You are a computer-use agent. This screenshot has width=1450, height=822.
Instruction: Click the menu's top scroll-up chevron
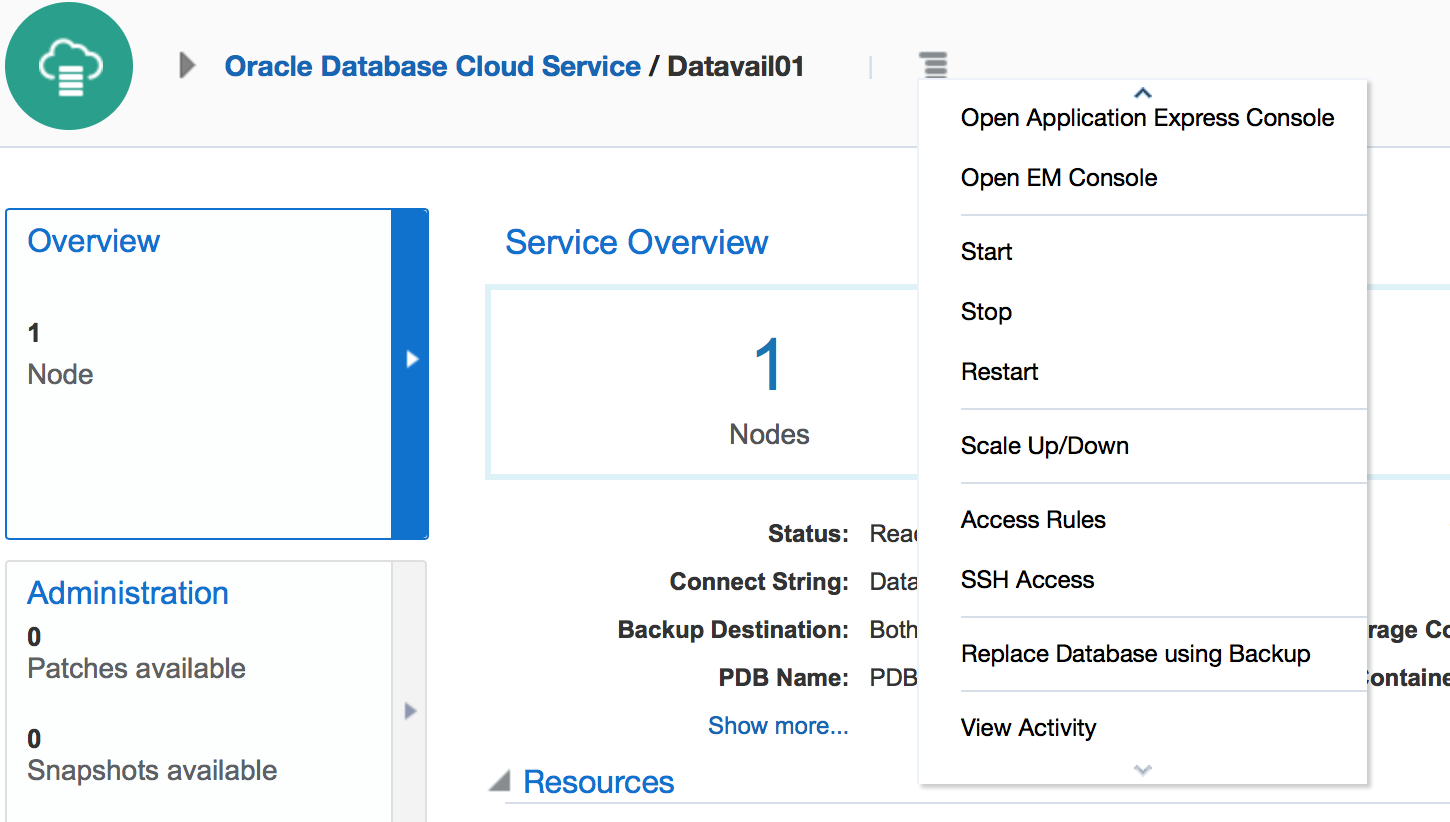[x=1143, y=93]
